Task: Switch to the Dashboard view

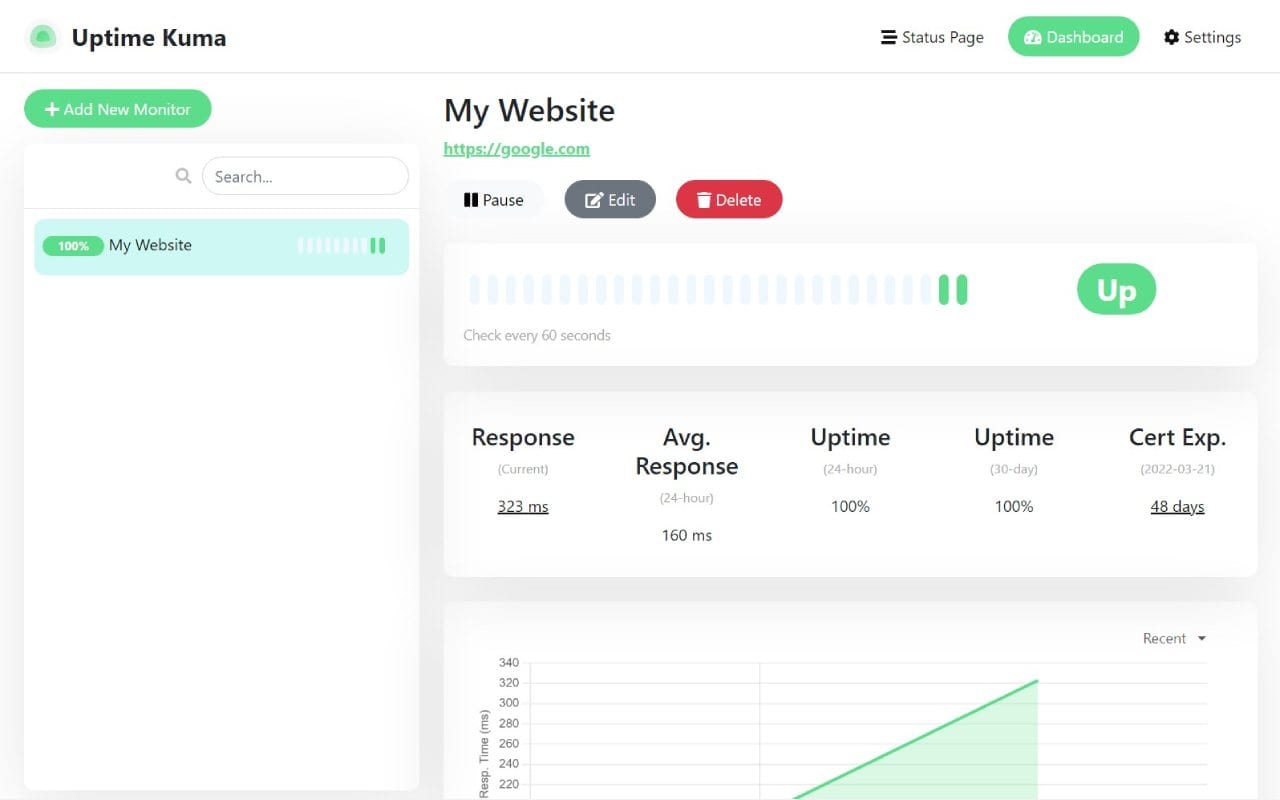Action: pyautogui.click(x=1073, y=37)
